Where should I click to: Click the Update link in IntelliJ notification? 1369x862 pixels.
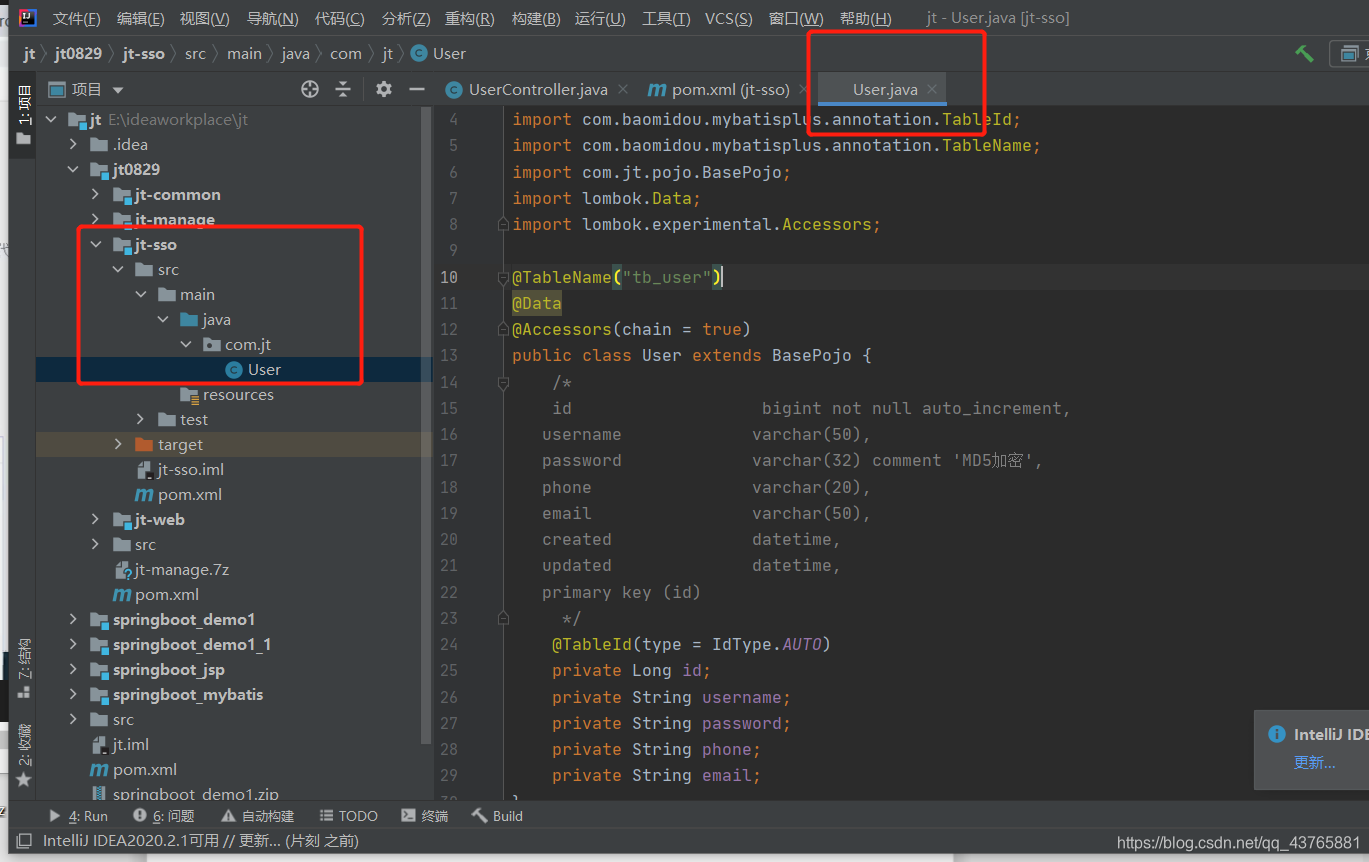1314,762
